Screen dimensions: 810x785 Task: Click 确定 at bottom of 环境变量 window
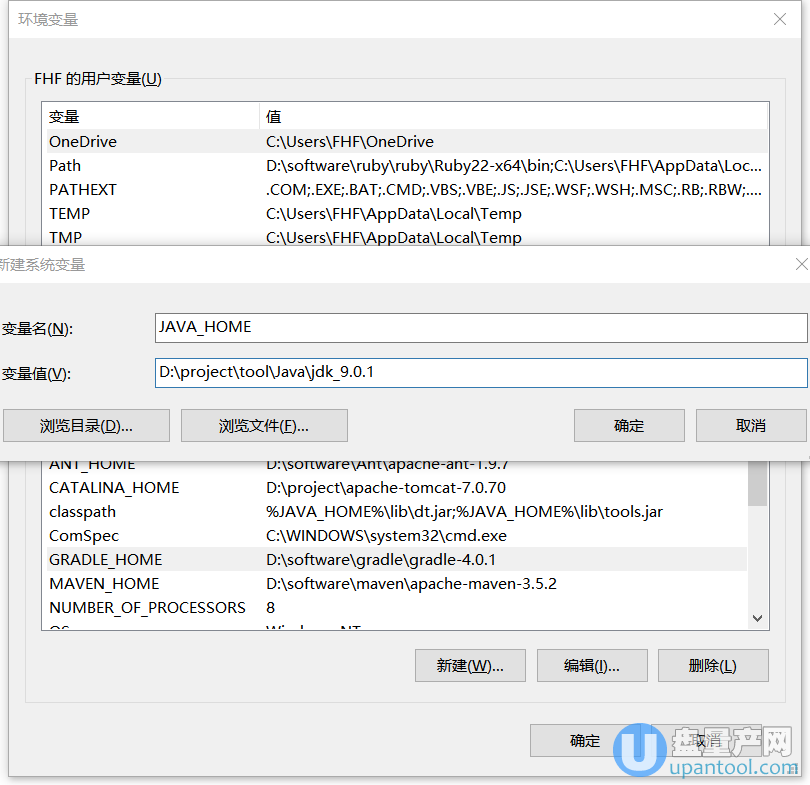coord(585,741)
